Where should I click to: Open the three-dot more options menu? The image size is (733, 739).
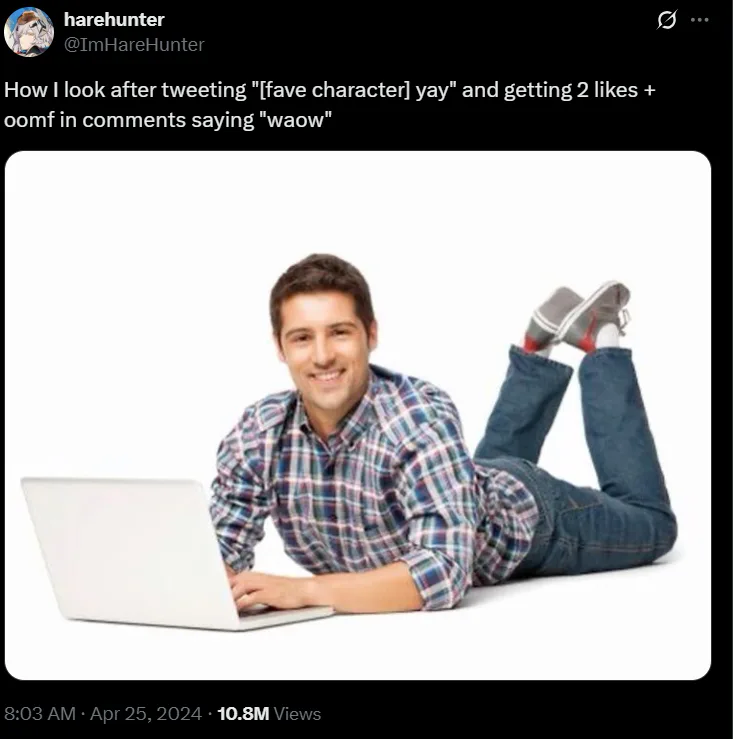[700, 20]
